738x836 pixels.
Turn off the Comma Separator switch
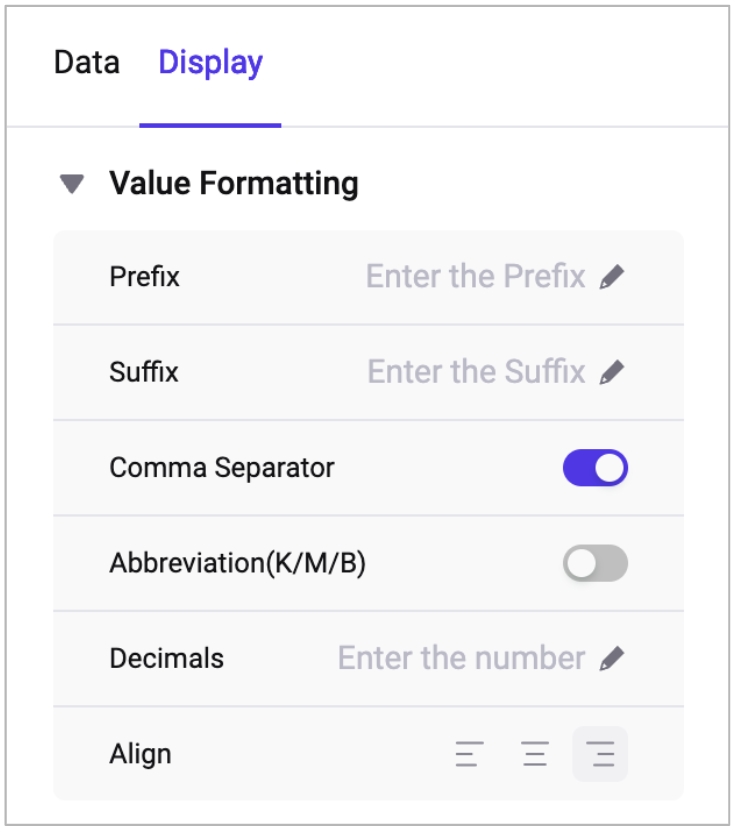(595, 468)
